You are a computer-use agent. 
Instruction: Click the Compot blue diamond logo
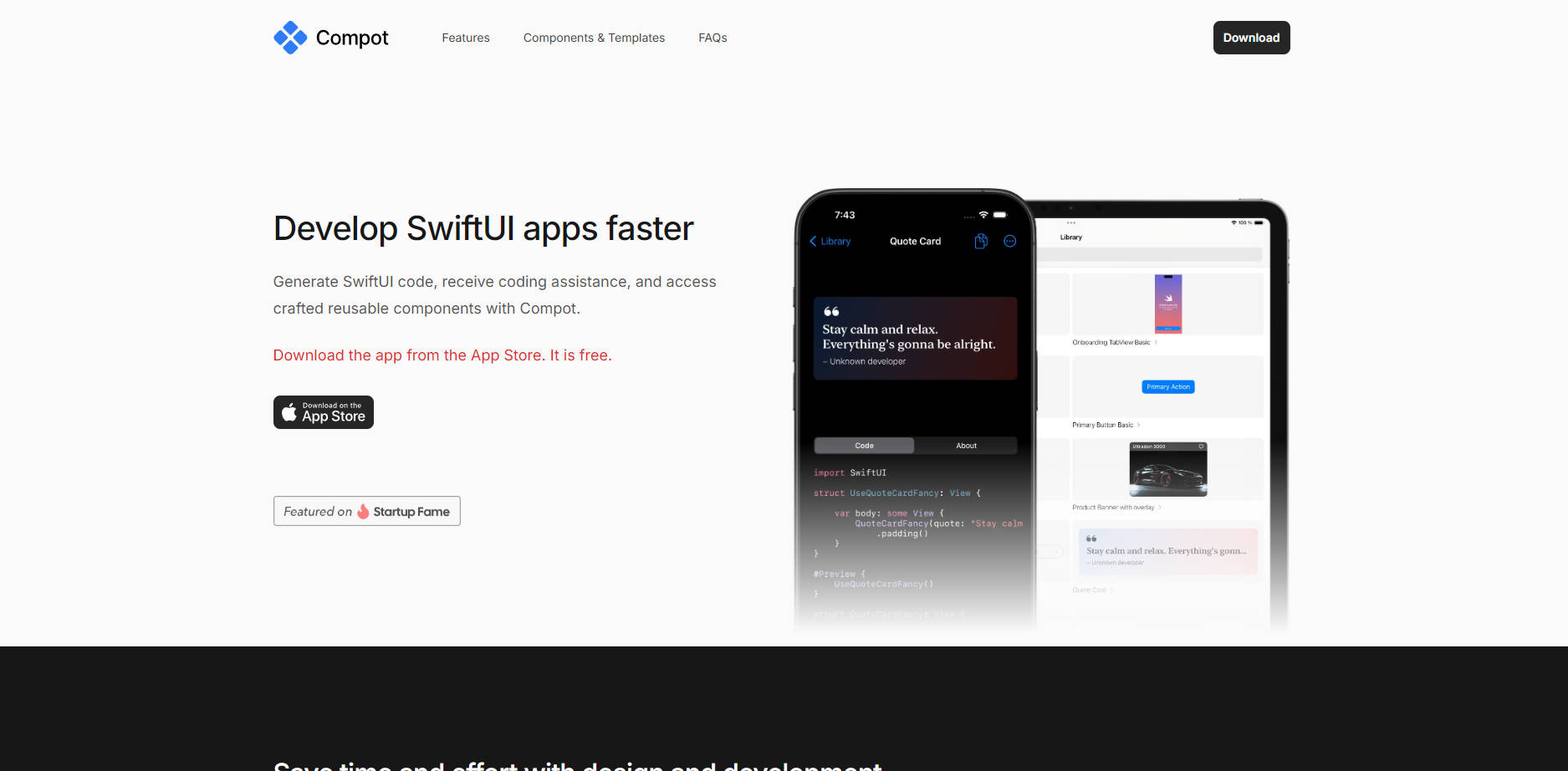[x=290, y=38]
